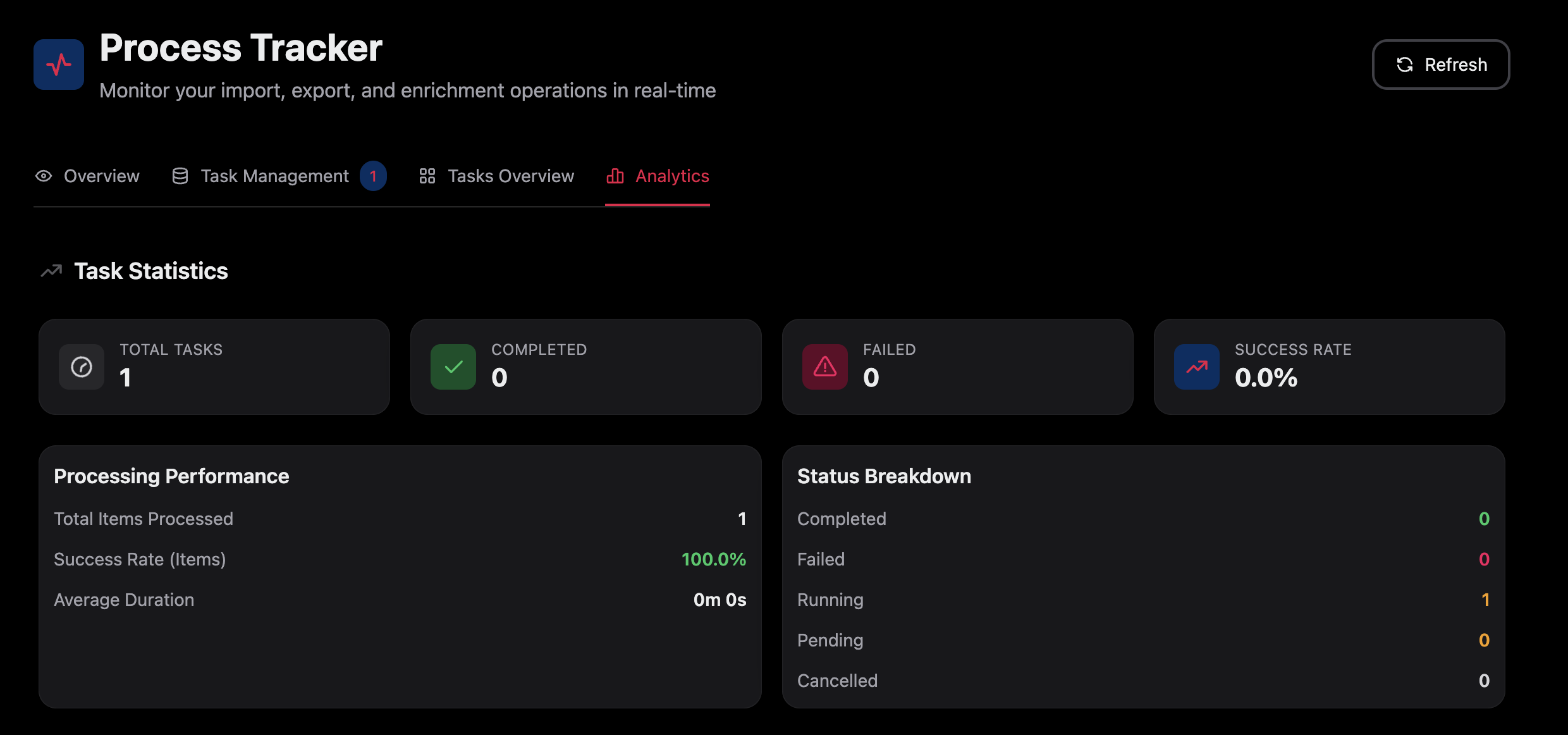The image size is (1568, 735).
Task: Click the grid icon beside Tasks Overview
Action: [427, 176]
